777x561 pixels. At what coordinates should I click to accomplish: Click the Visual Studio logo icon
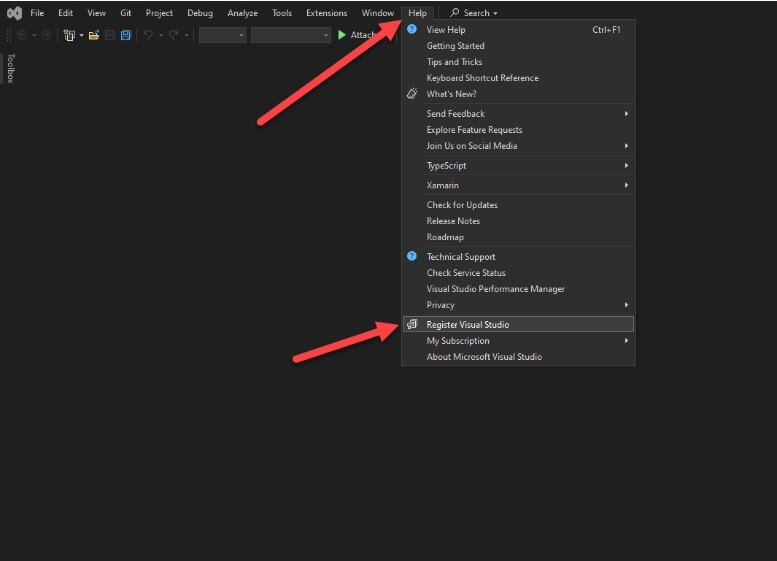pos(14,13)
